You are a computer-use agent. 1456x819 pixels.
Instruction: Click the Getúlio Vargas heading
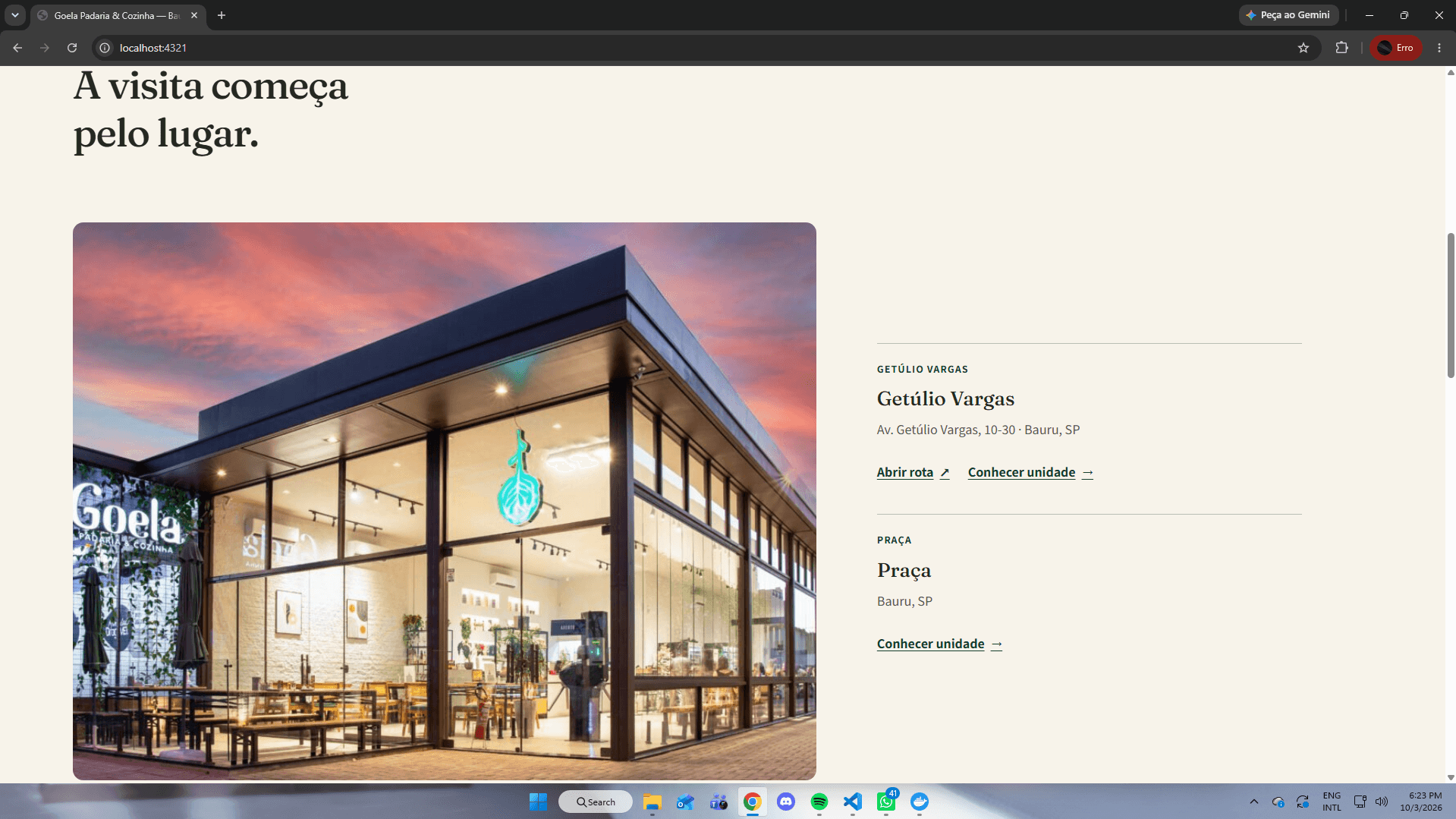(x=945, y=398)
